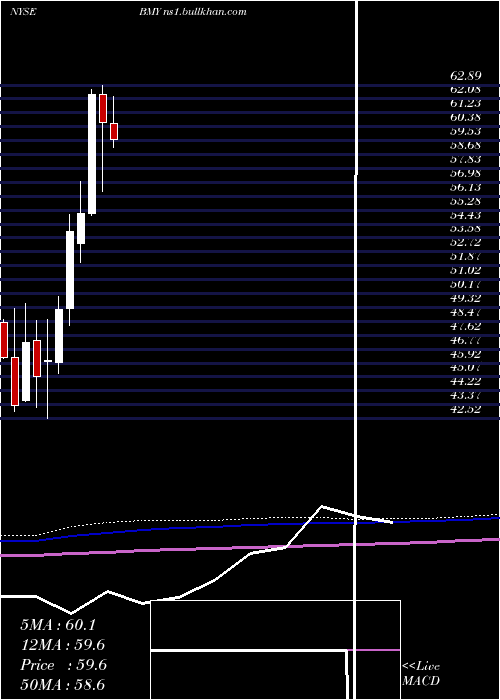Click the 42.52 price level label
Viewport: 500px width, 700px height.
(465, 409)
